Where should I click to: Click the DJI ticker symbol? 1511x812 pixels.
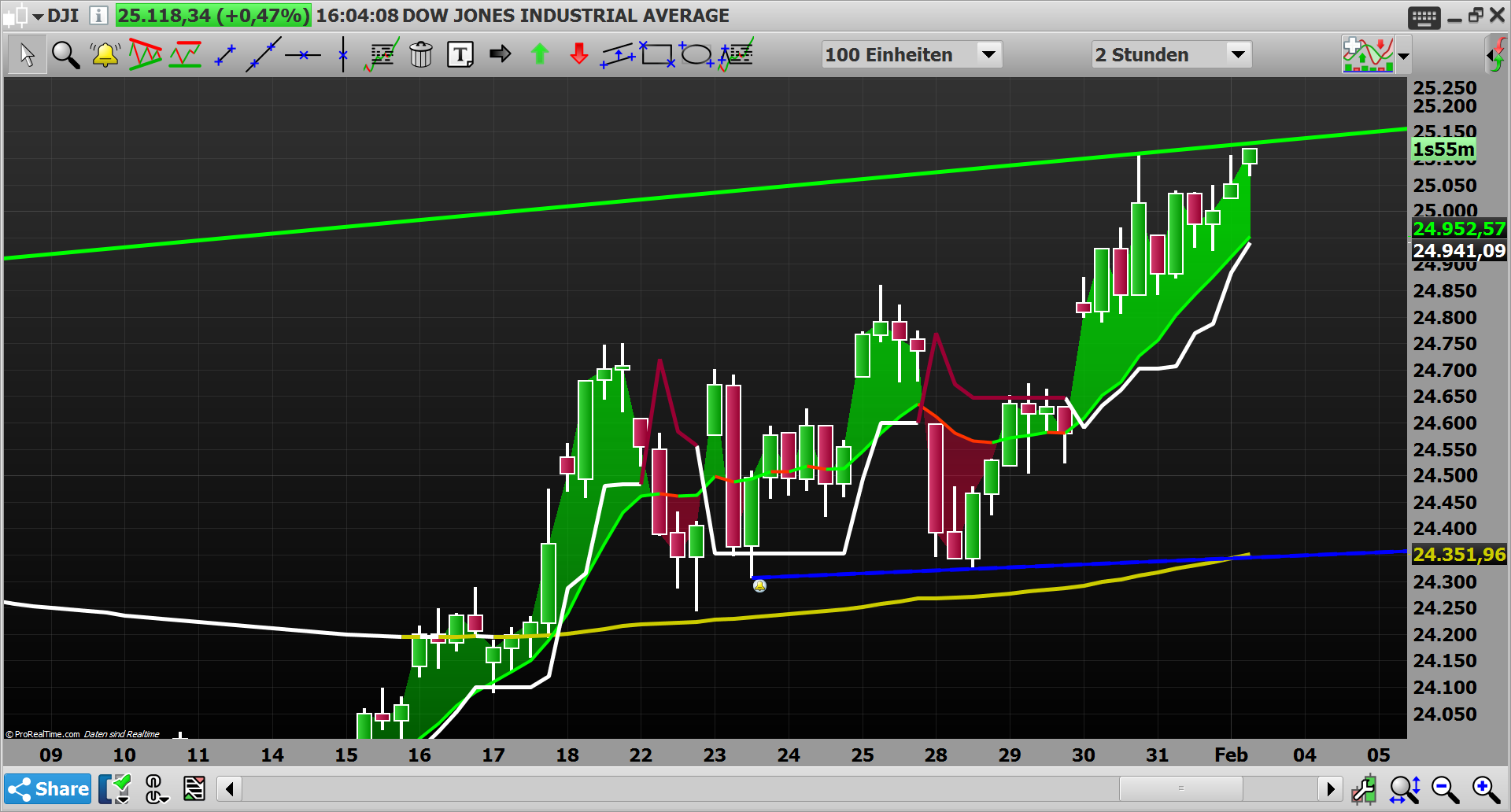(63, 15)
